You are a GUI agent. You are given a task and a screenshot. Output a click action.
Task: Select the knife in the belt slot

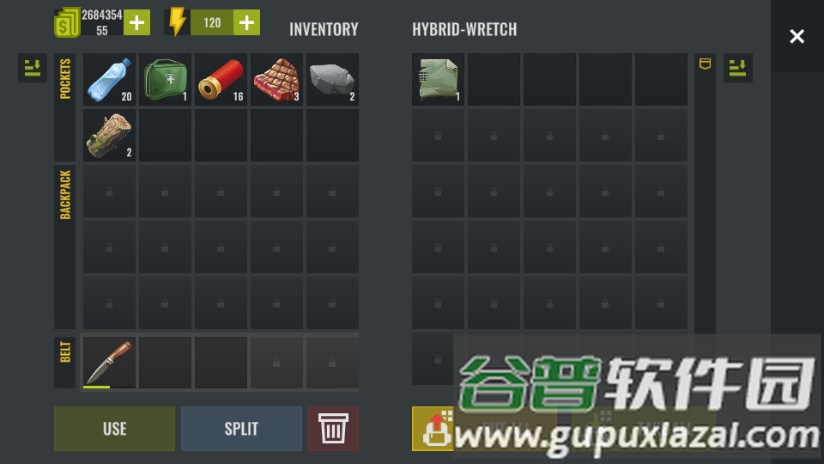pyautogui.click(x=109, y=363)
